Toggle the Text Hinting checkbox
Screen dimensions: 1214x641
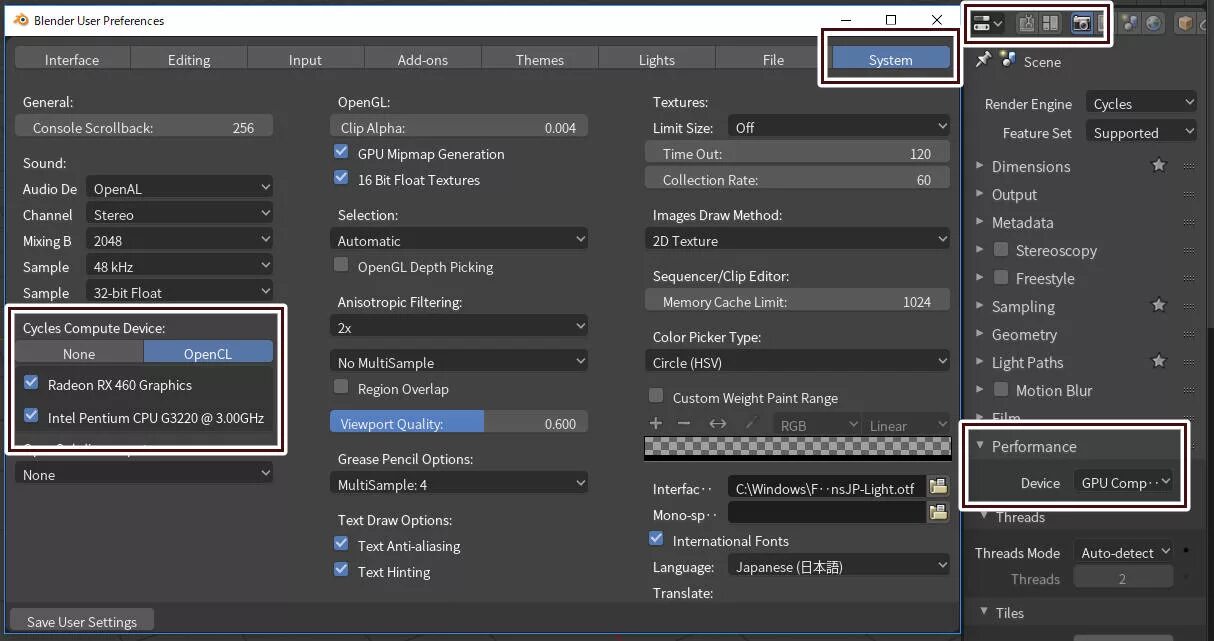(x=341, y=571)
